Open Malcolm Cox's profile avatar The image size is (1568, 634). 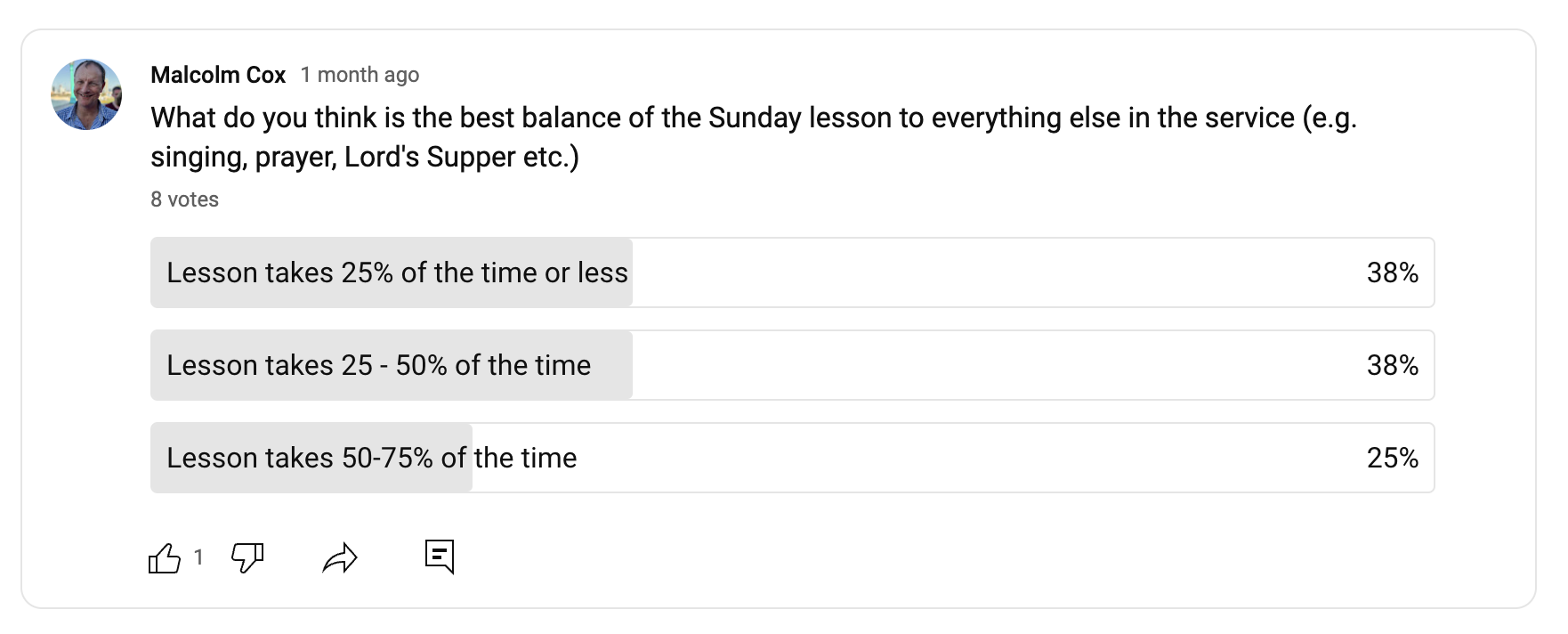click(86, 94)
